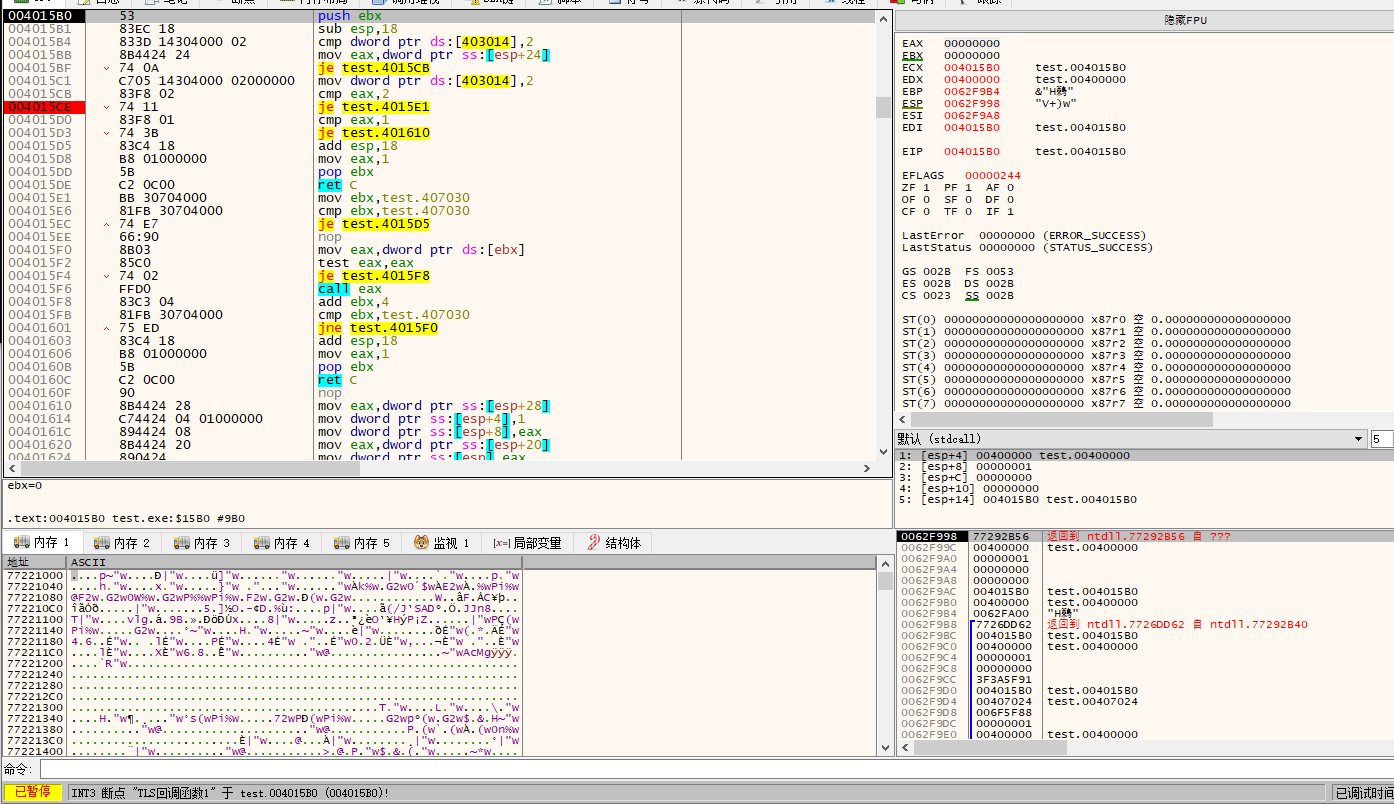Select the dump row at address 77221040

262,587
